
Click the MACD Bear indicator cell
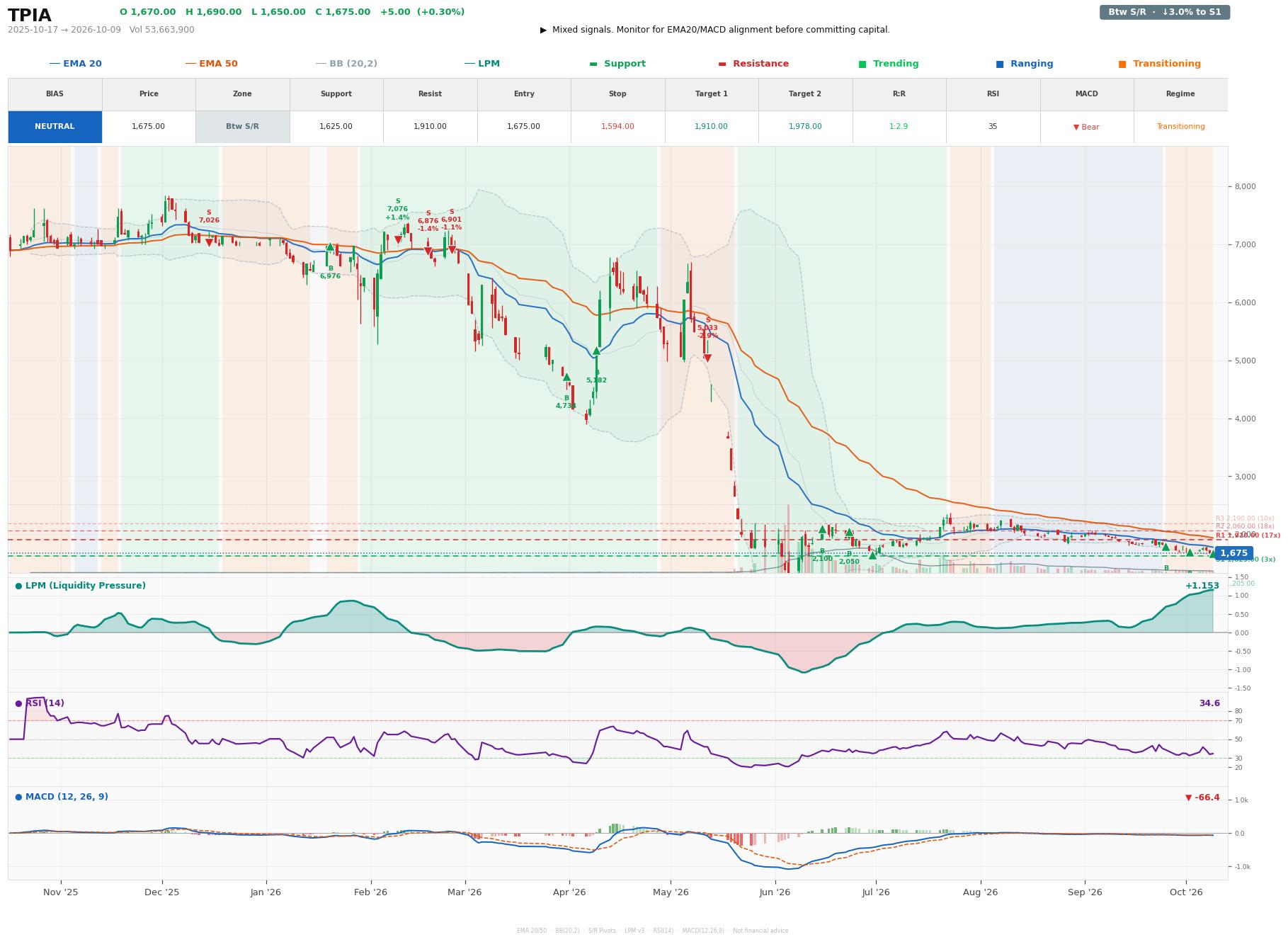pos(1086,127)
